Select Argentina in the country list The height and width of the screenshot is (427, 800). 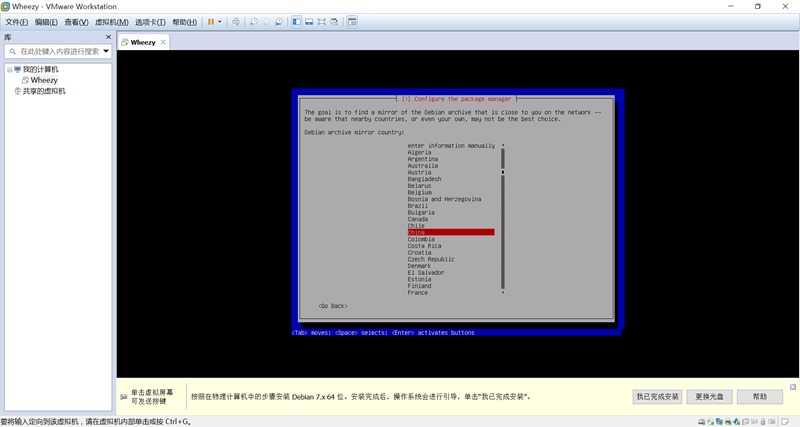tap(422, 159)
